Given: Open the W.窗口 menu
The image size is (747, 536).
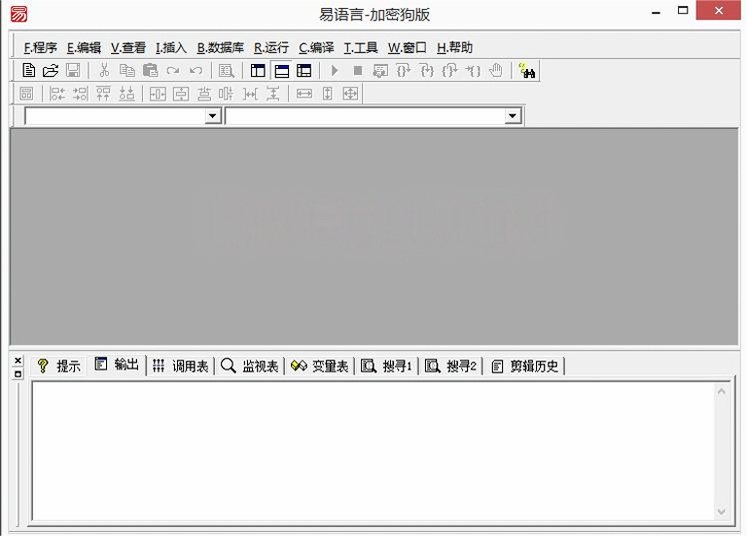Looking at the screenshot, I should (407, 48).
